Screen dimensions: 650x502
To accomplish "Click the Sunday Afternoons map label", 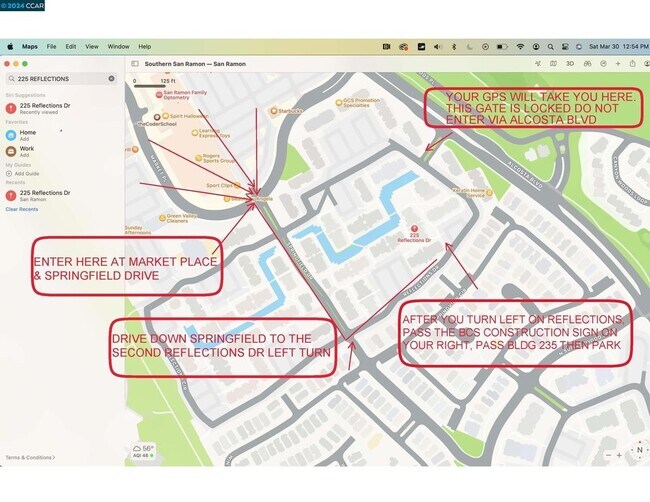I will 138,230.
